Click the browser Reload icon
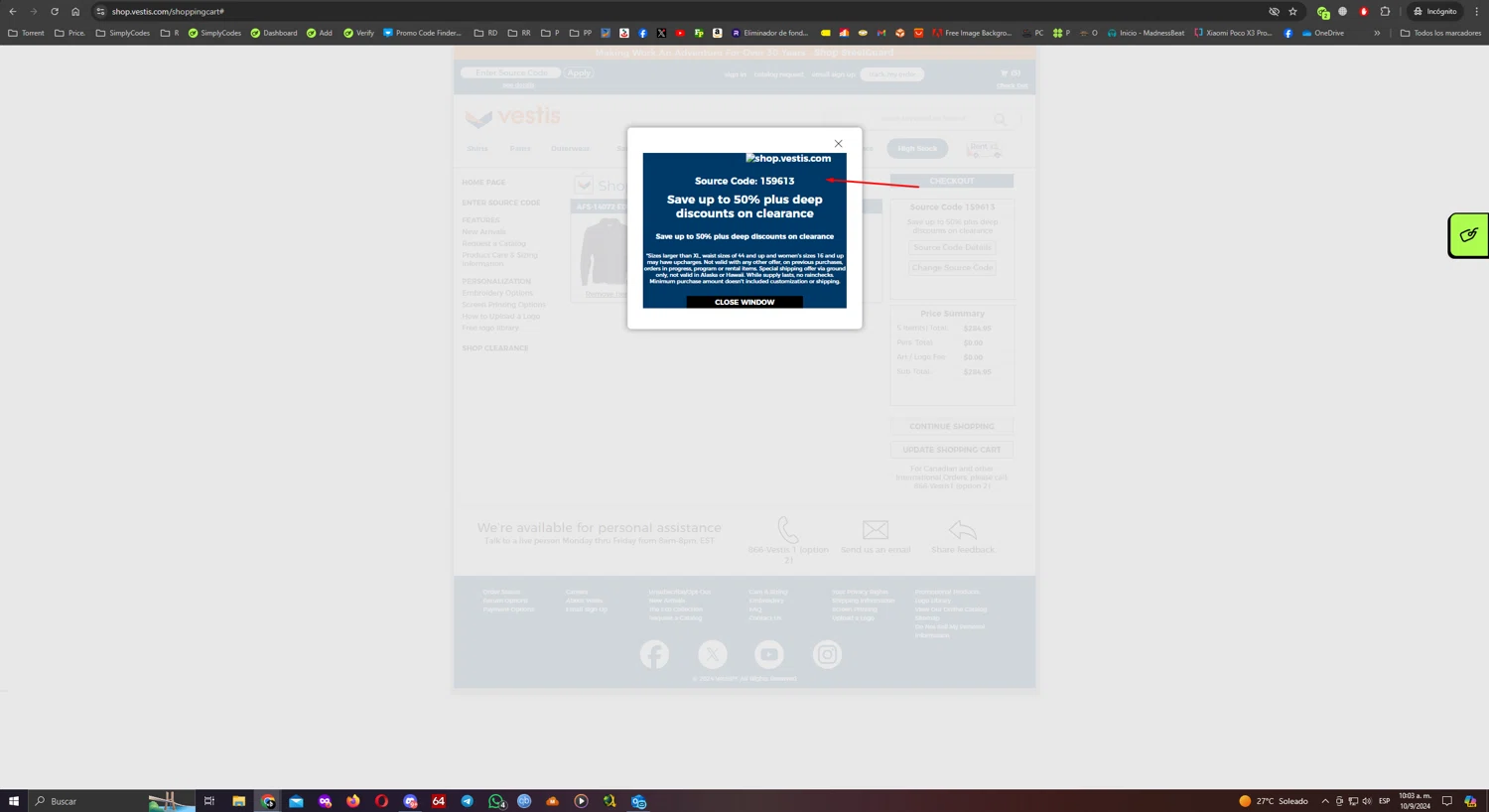1489x812 pixels. (x=55, y=11)
